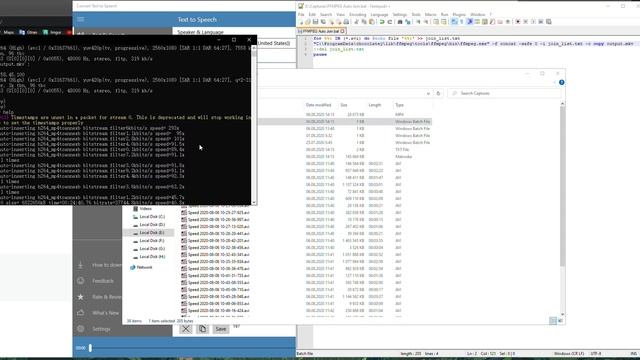
Task: Sort by Type column header in Explorer
Action: click(x=399, y=105)
